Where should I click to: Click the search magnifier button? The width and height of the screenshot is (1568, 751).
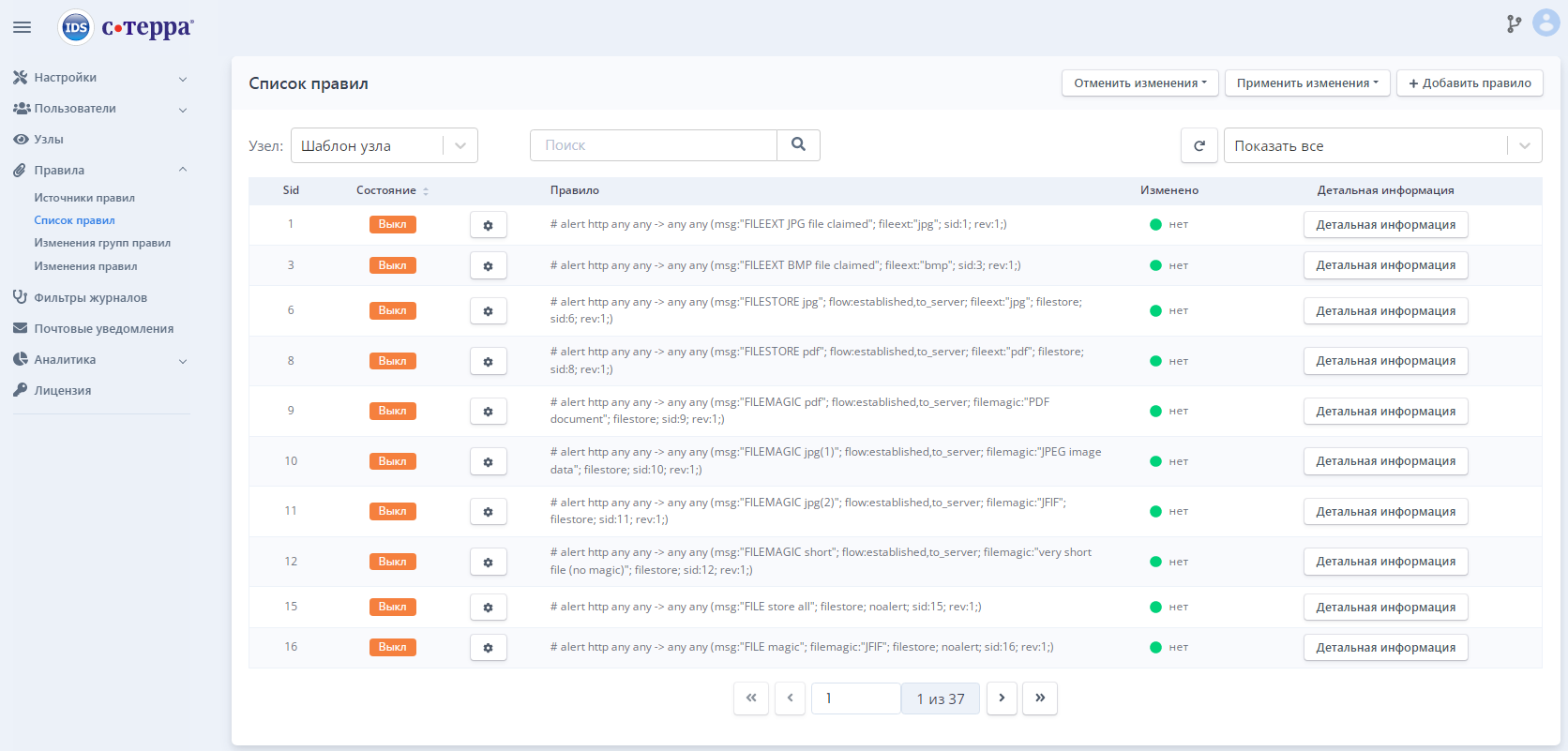pyautogui.click(x=798, y=145)
